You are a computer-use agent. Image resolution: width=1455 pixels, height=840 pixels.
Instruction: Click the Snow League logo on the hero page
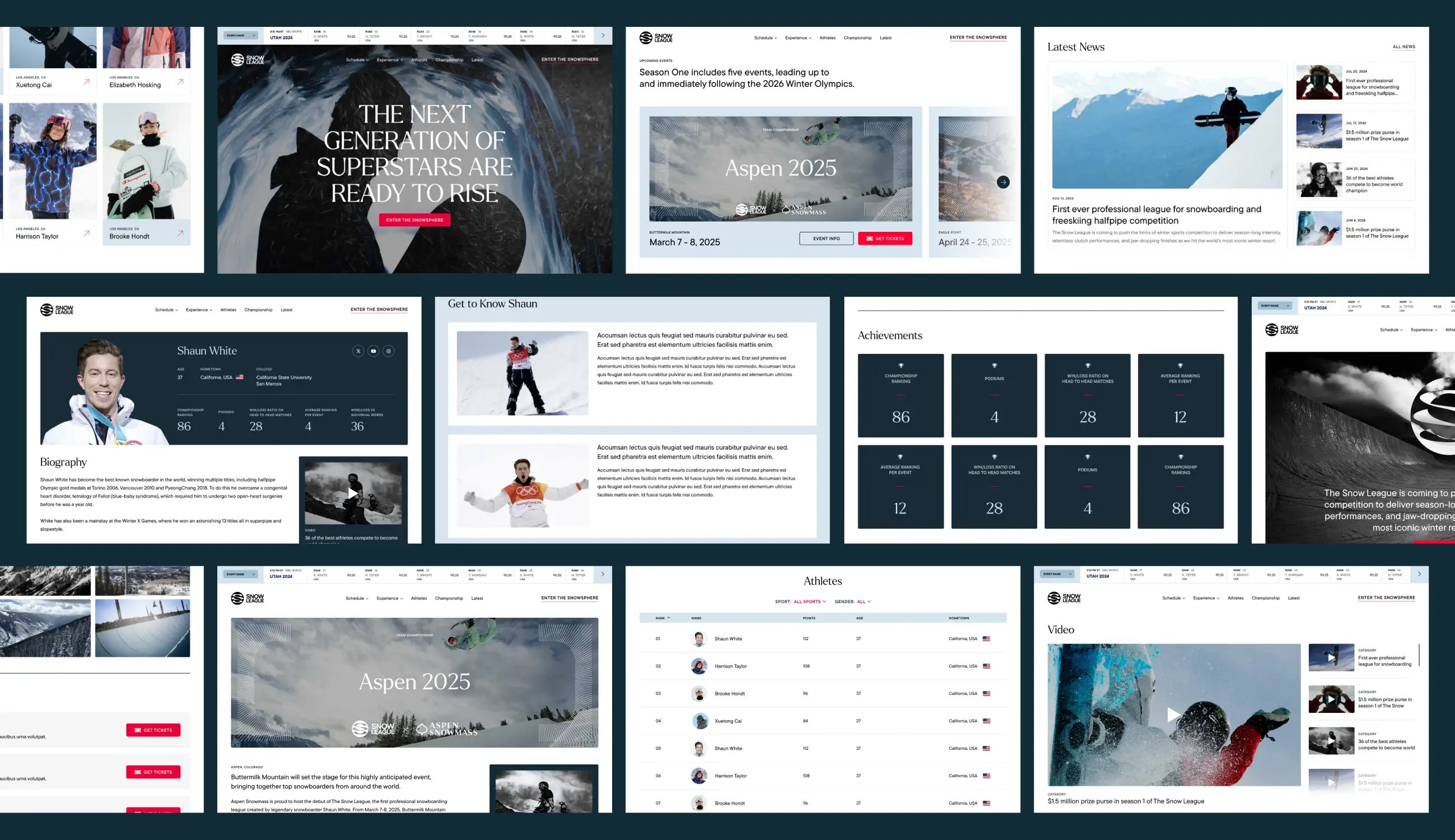(x=248, y=59)
